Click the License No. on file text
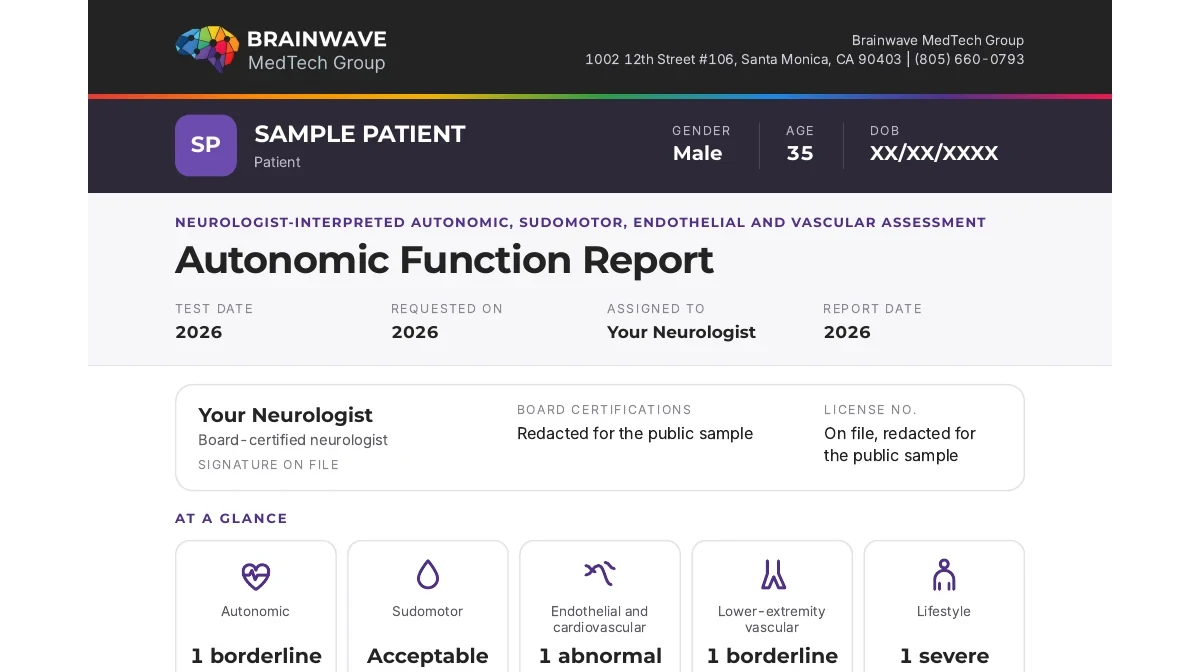 pyautogui.click(x=900, y=444)
